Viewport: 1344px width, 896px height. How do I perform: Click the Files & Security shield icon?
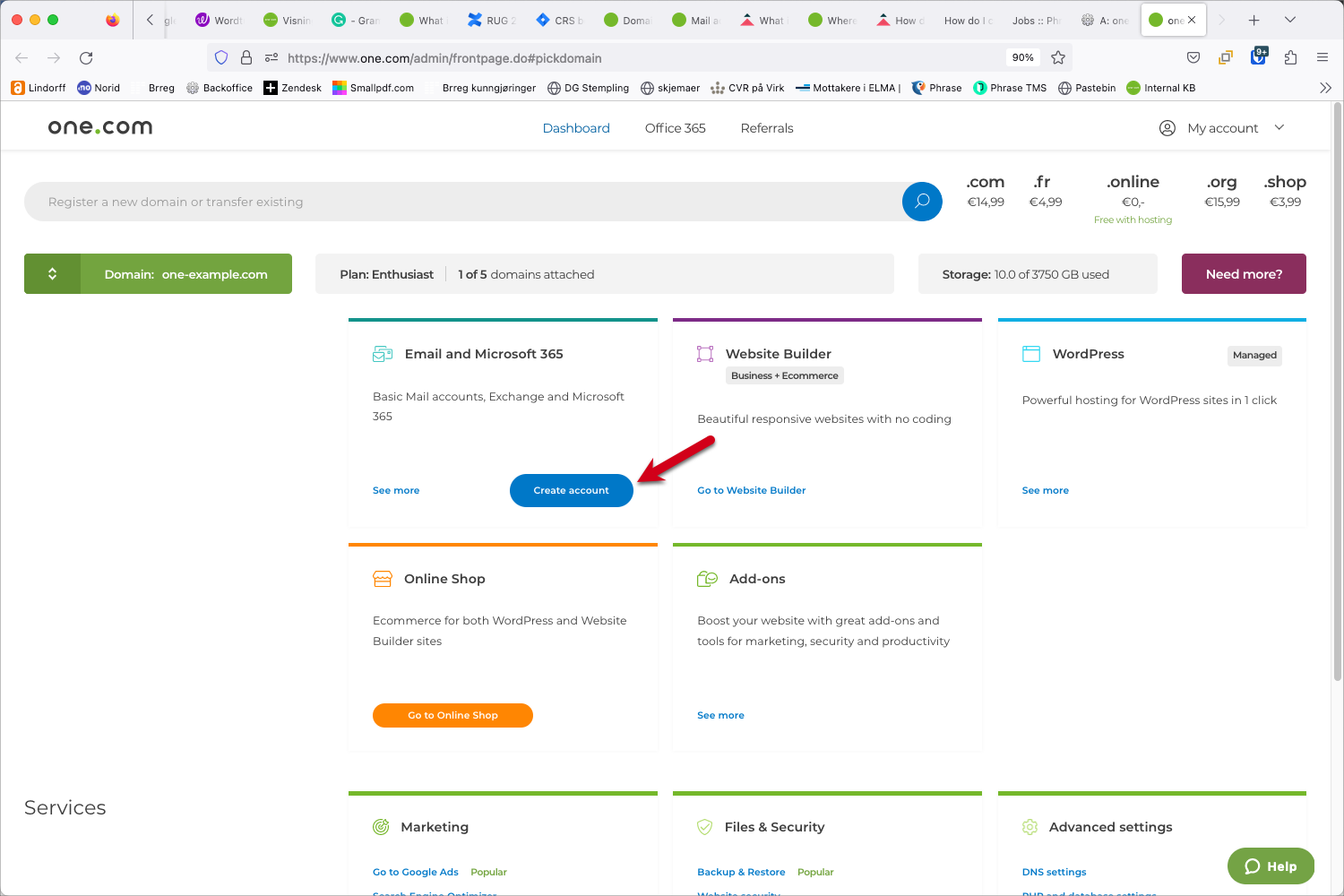(x=705, y=827)
